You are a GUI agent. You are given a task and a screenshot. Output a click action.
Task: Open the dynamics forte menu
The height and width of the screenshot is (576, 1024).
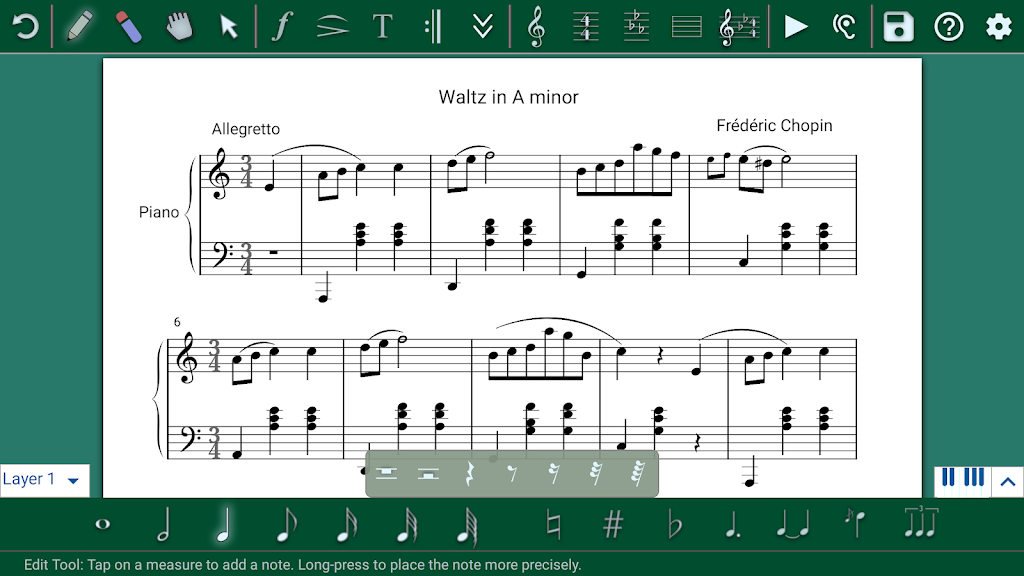pyautogui.click(x=281, y=27)
